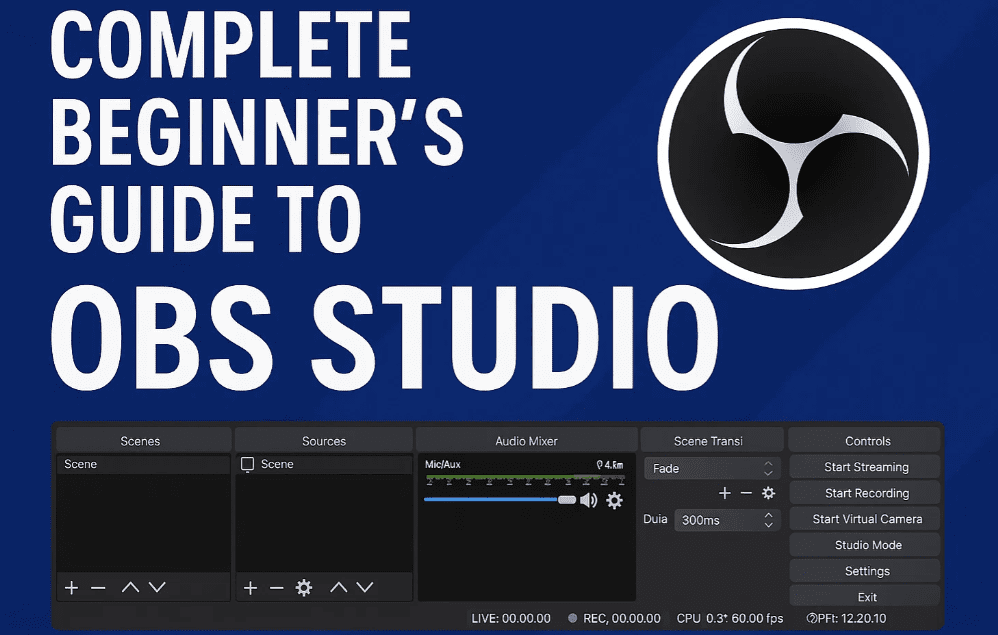Move the source down in the Sources list
The width and height of the screenshot is (998, 635).
[x=365, y=588]
